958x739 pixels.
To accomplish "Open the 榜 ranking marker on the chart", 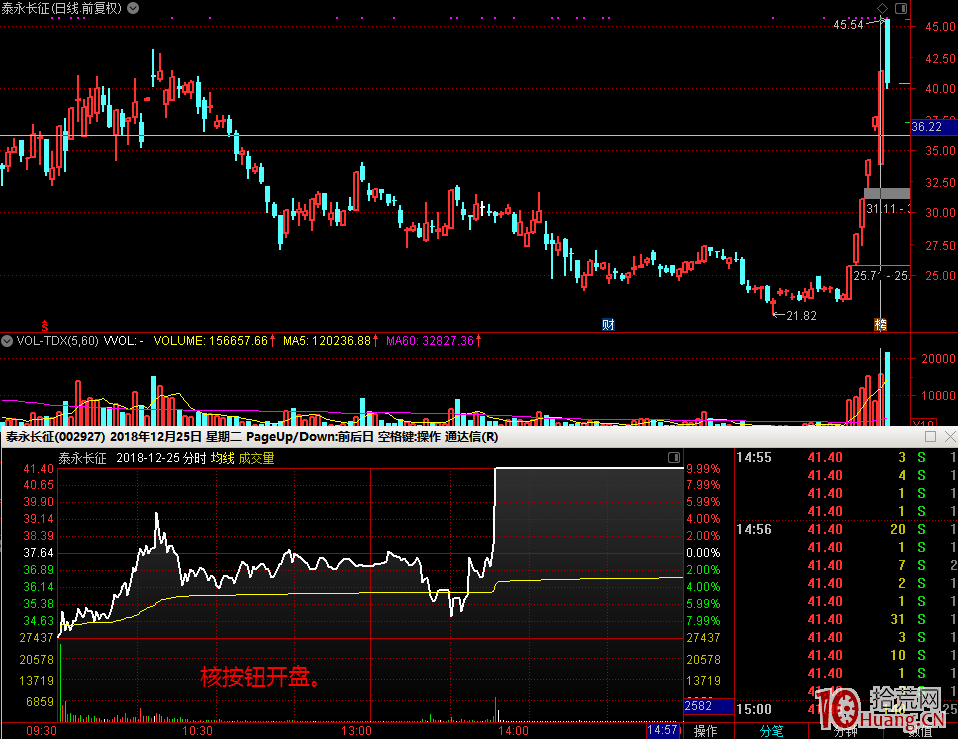I will tap(880, 325).
